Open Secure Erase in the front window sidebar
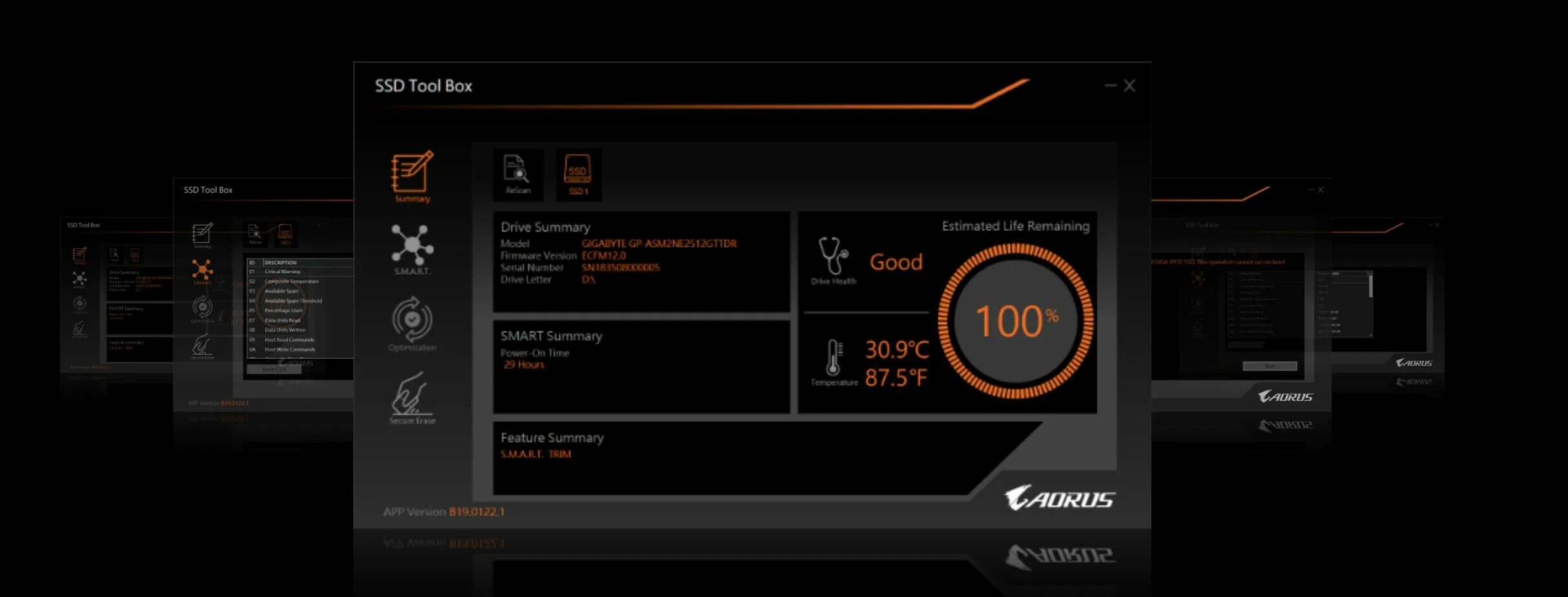The width and height of the screenshot is (1568, 597). (412, 398)
